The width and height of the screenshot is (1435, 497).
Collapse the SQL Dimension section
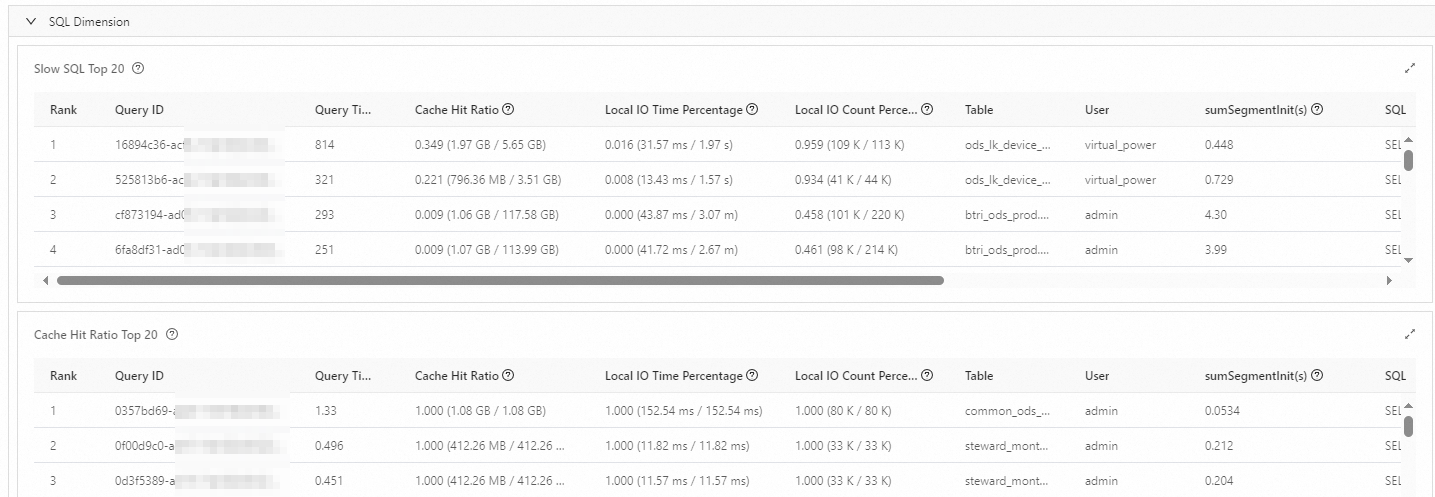point(31,22)
